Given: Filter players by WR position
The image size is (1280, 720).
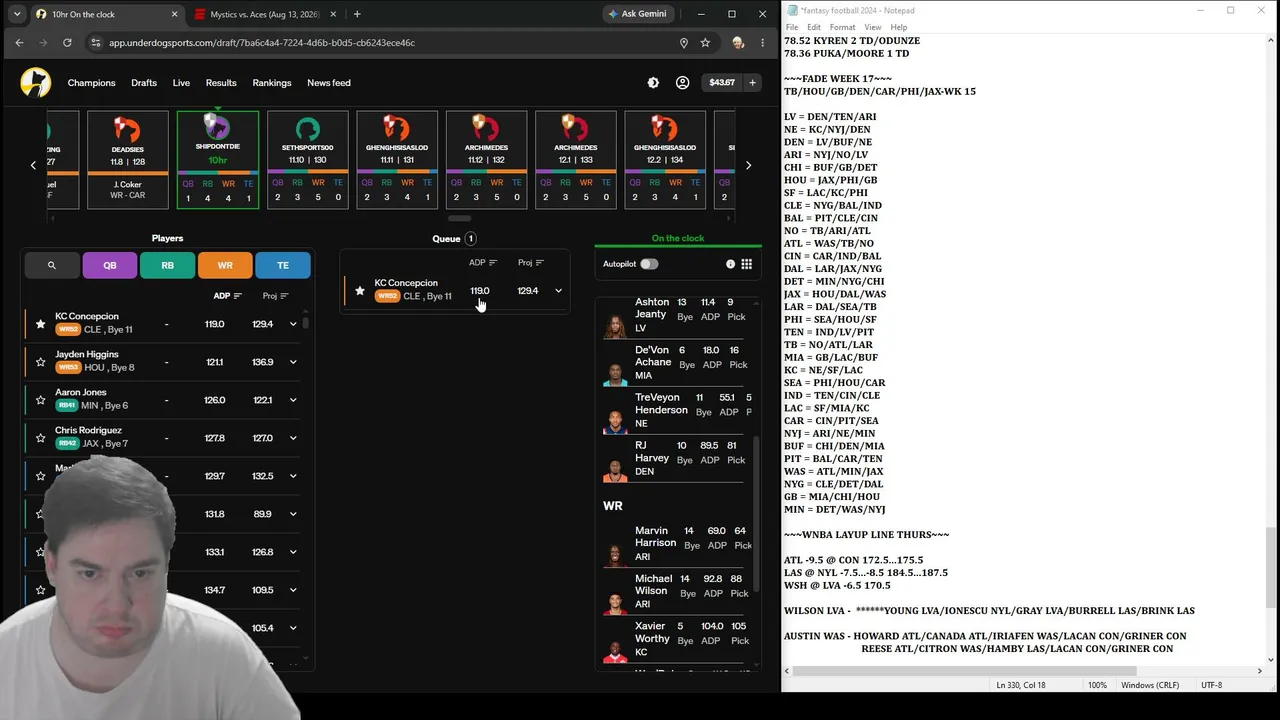Looking at the screenshot, I should click(225, 265).
